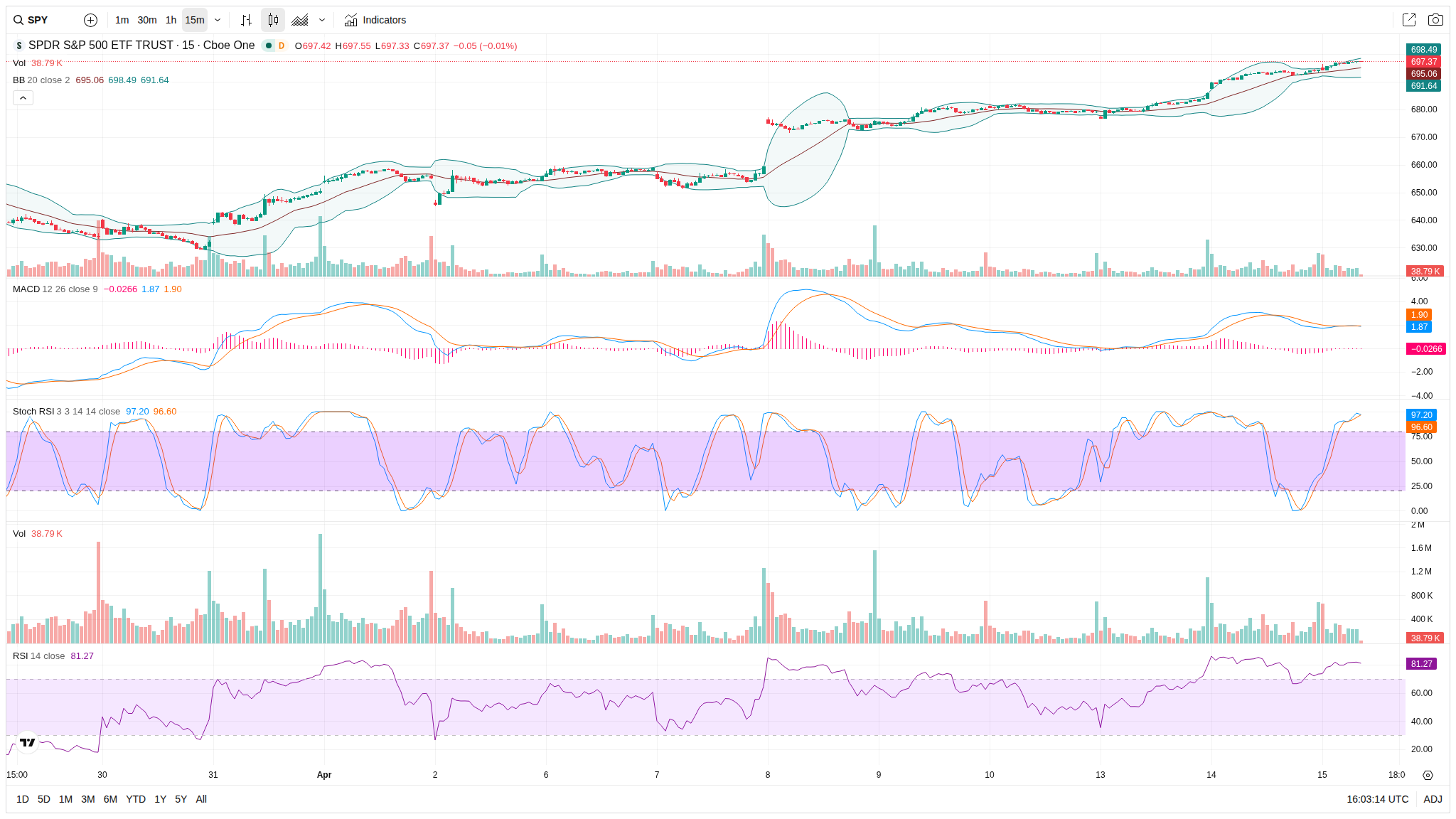The height and width of the screenshot is (819, 1456).
Task: Open chart settings gear at time axis
Action: [1428, 775]
